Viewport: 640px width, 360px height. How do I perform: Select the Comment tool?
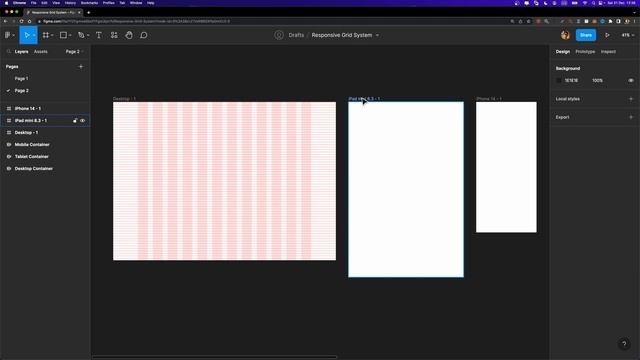[x=144, y=35]
